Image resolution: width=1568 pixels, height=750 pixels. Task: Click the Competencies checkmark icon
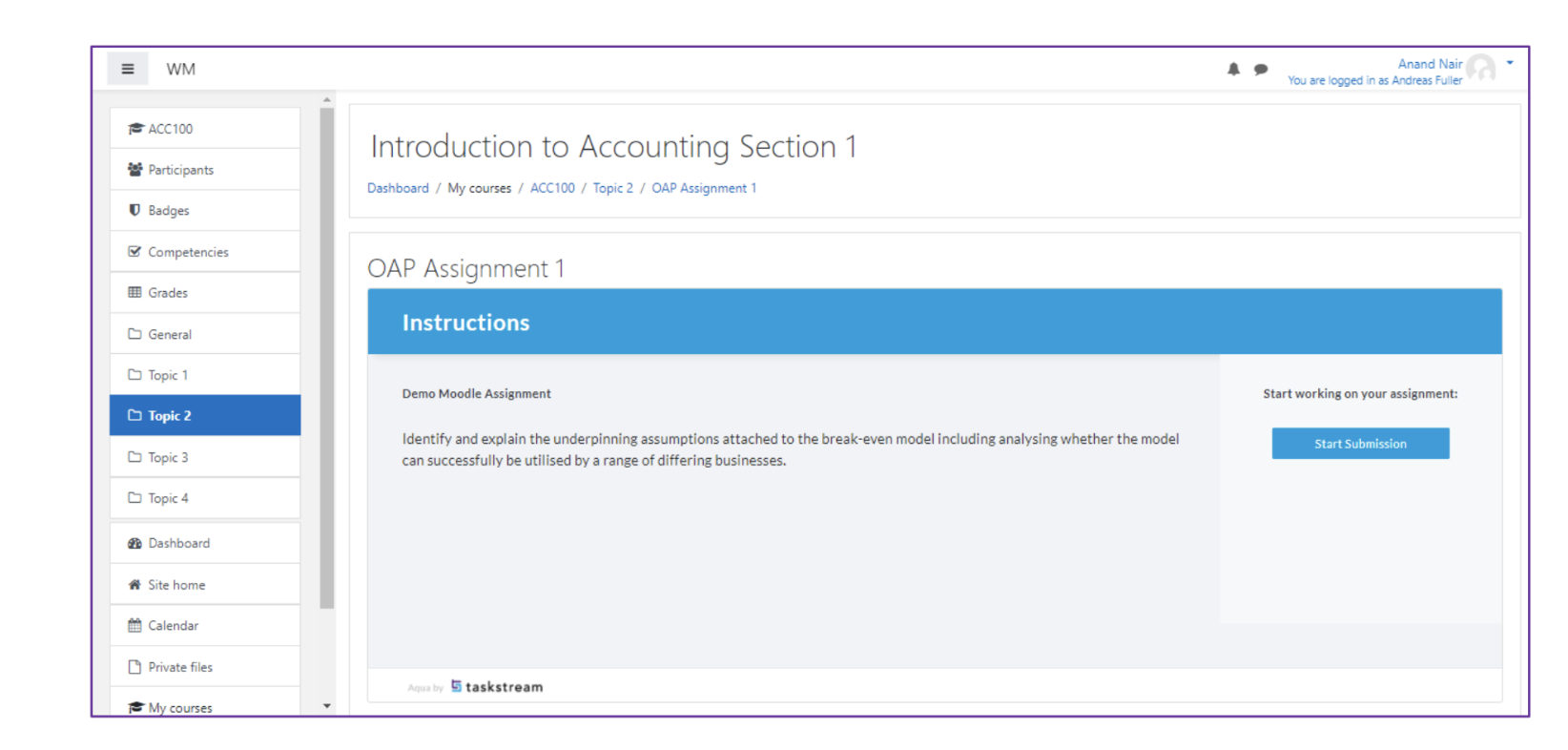click(134, 252)
